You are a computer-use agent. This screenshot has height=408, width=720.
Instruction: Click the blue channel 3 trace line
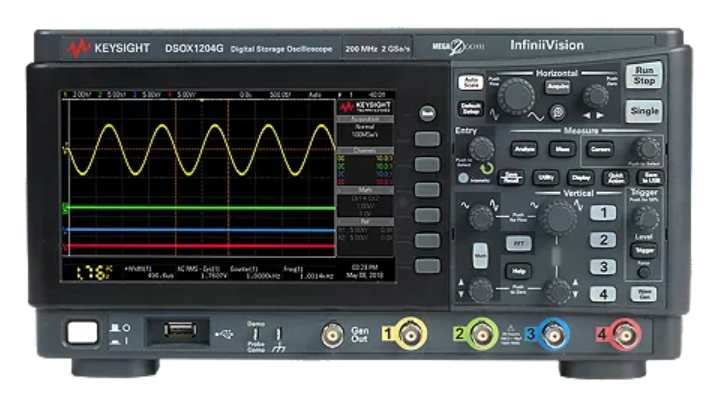pyautogui.click(x=202, y=230)
